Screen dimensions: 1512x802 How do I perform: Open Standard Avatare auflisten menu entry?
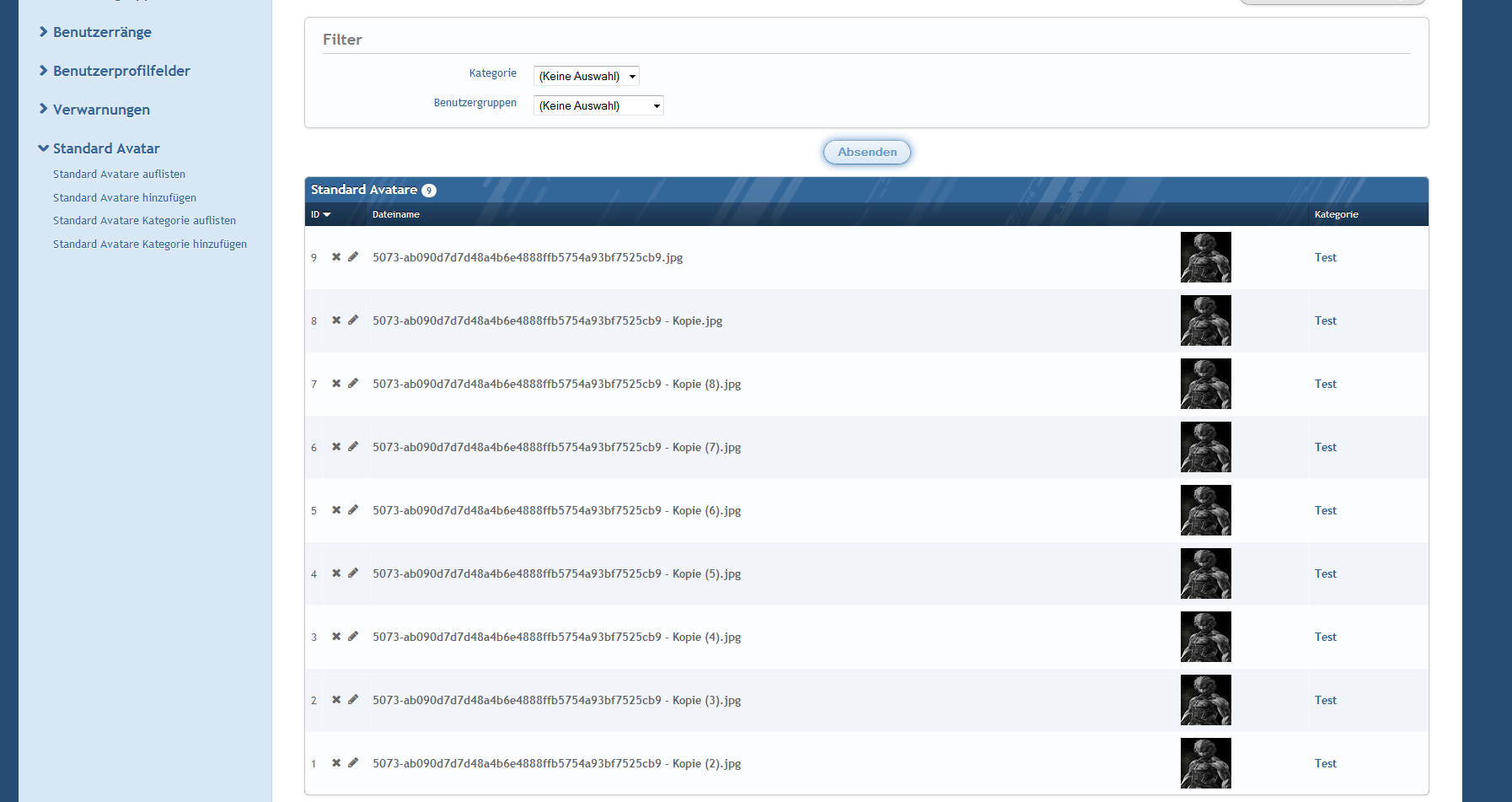coord(119,175)
